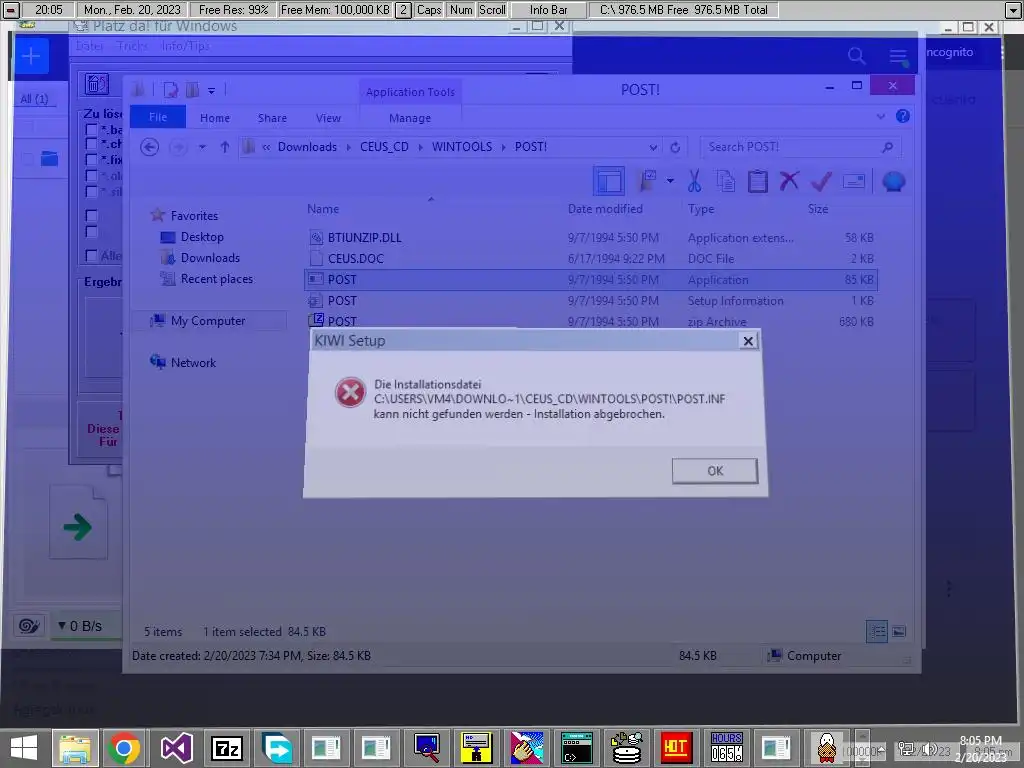The height and width of the screenshot is (768, 1024).
Task: Click the Rename toolbar icon
Action: (x=854, y=181)
